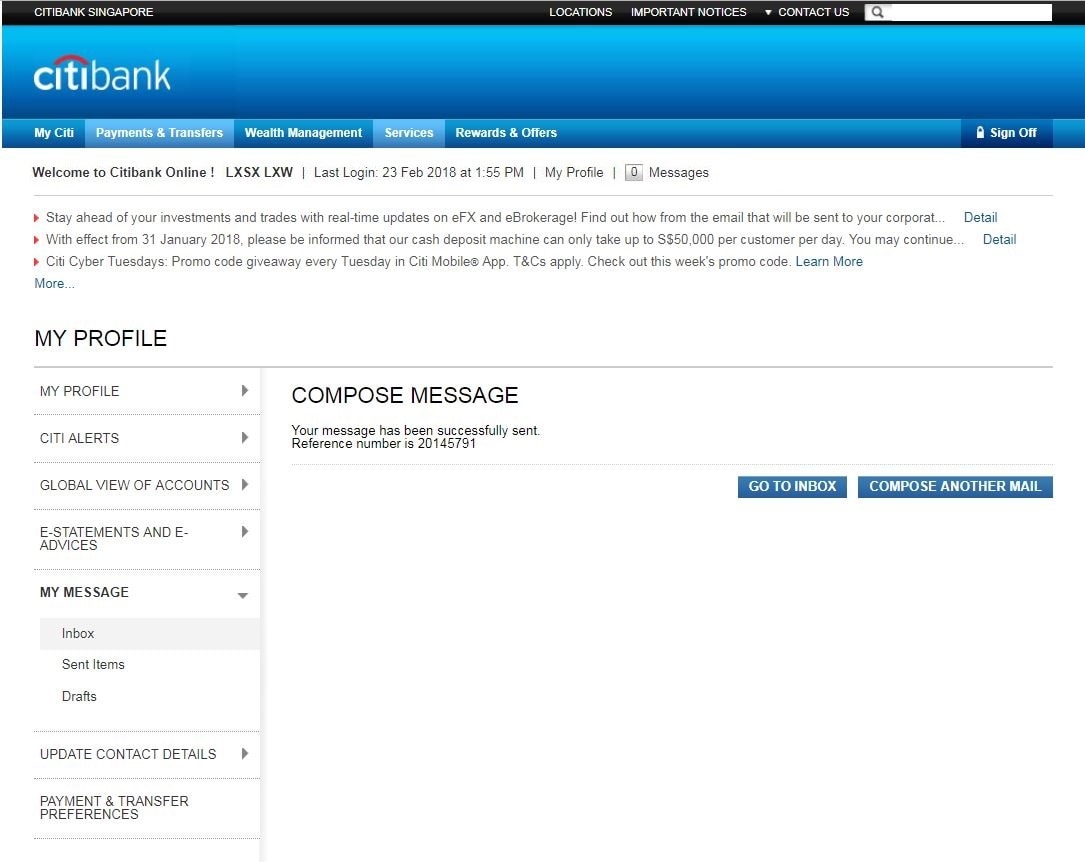The height and width of the screenshot is (862, 1085).
Task: Collapse the My Message section
Action: [242, 595]
